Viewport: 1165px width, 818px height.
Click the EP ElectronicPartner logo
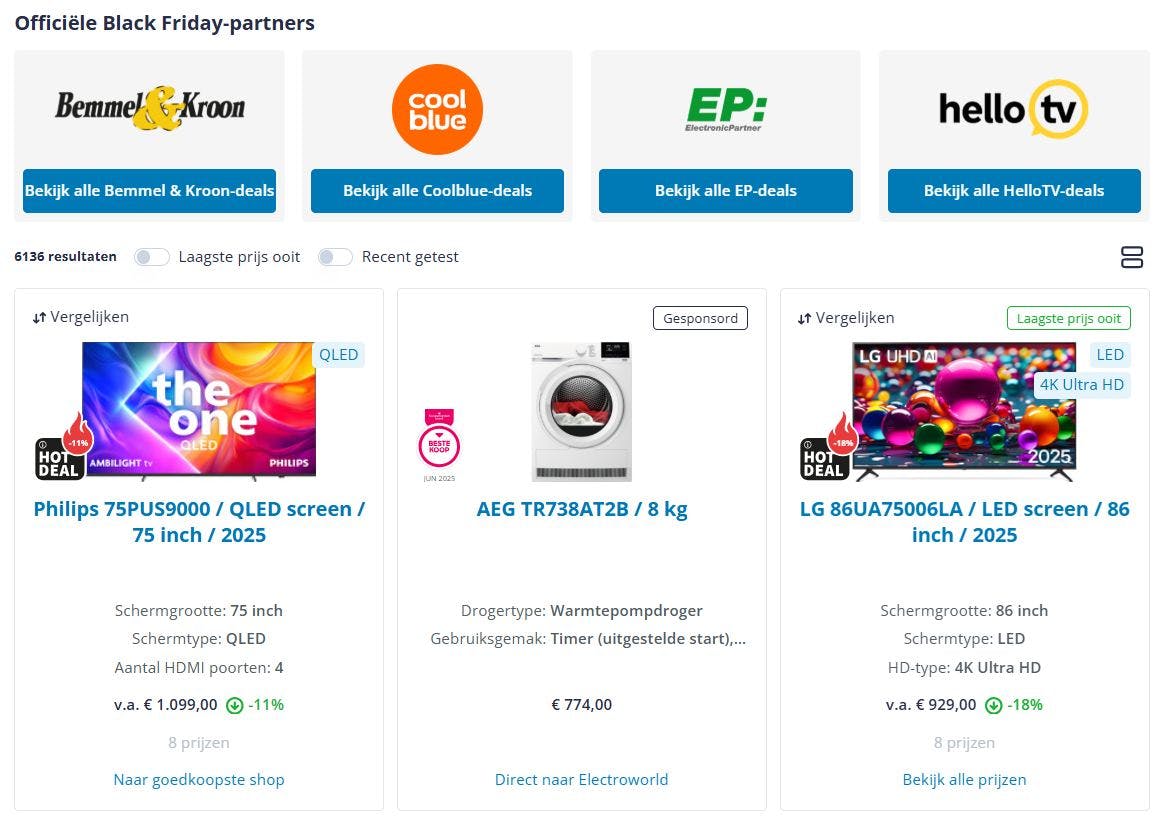coord(725,109)
